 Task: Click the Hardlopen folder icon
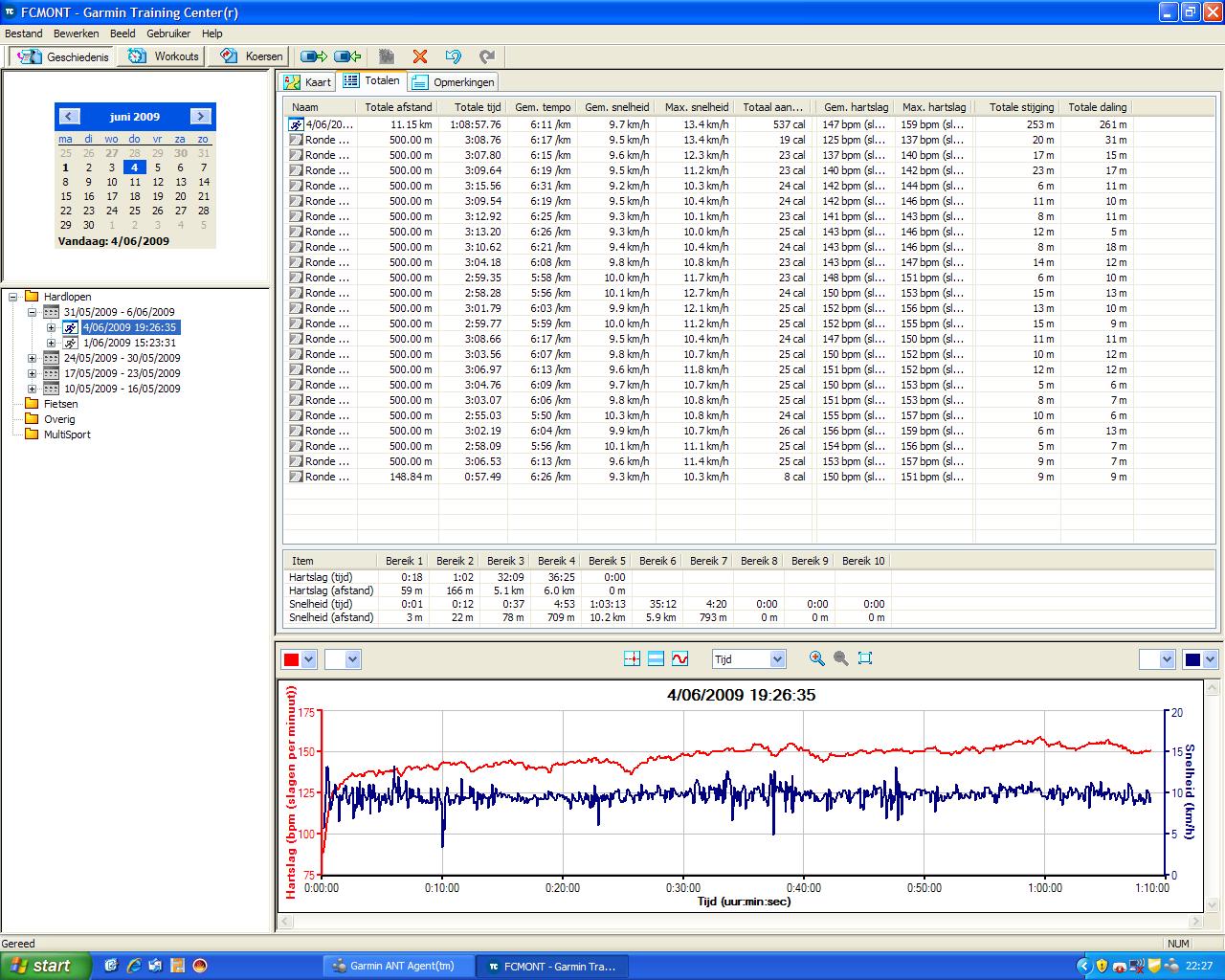click(x=32, y=297)
